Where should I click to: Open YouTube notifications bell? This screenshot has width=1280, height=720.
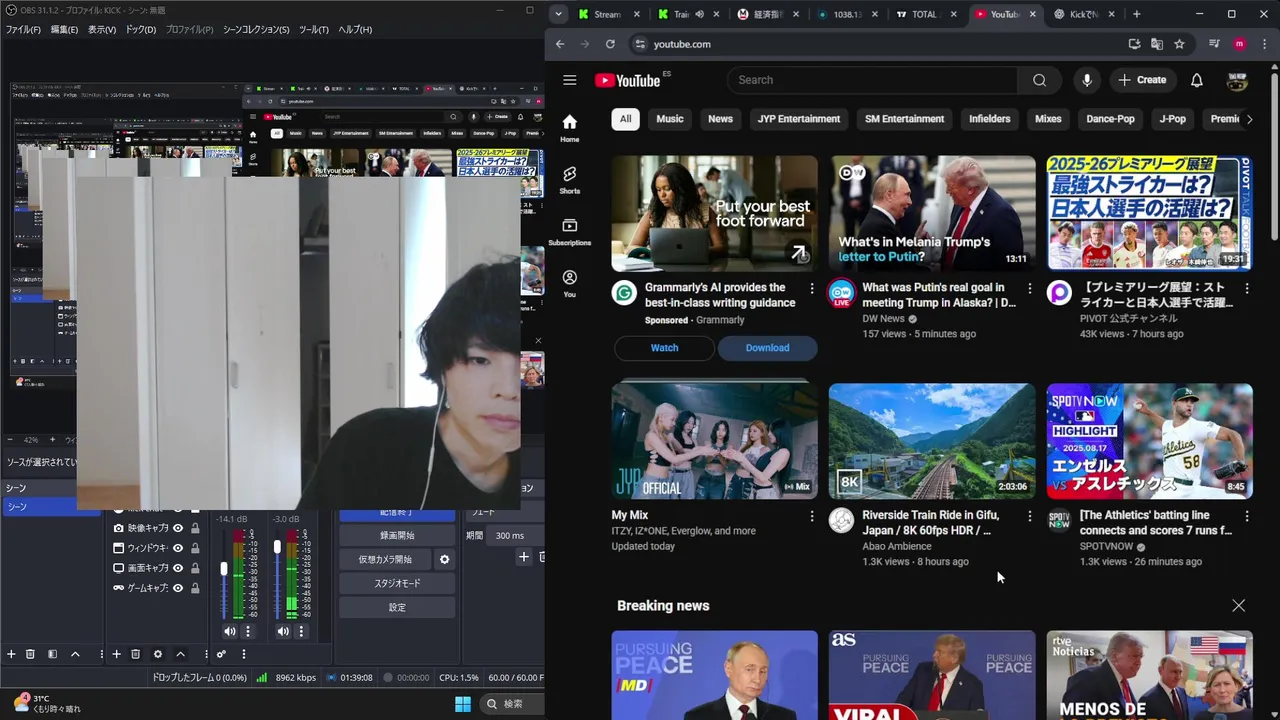[1197, 80]
